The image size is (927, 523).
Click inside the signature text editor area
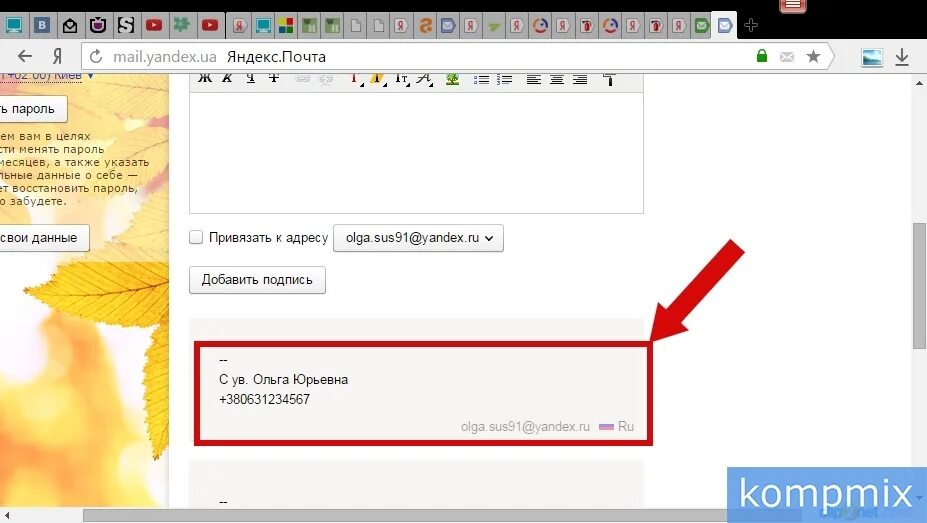point(416,152)
